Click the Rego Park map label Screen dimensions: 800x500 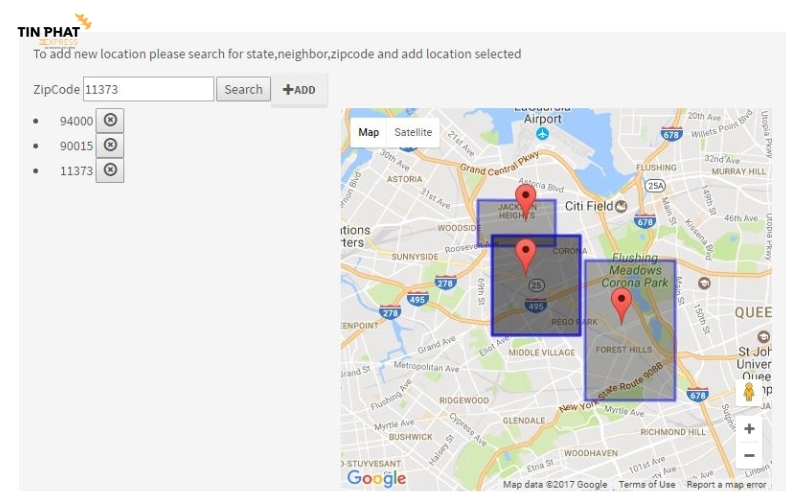click(x=574, y=322)
